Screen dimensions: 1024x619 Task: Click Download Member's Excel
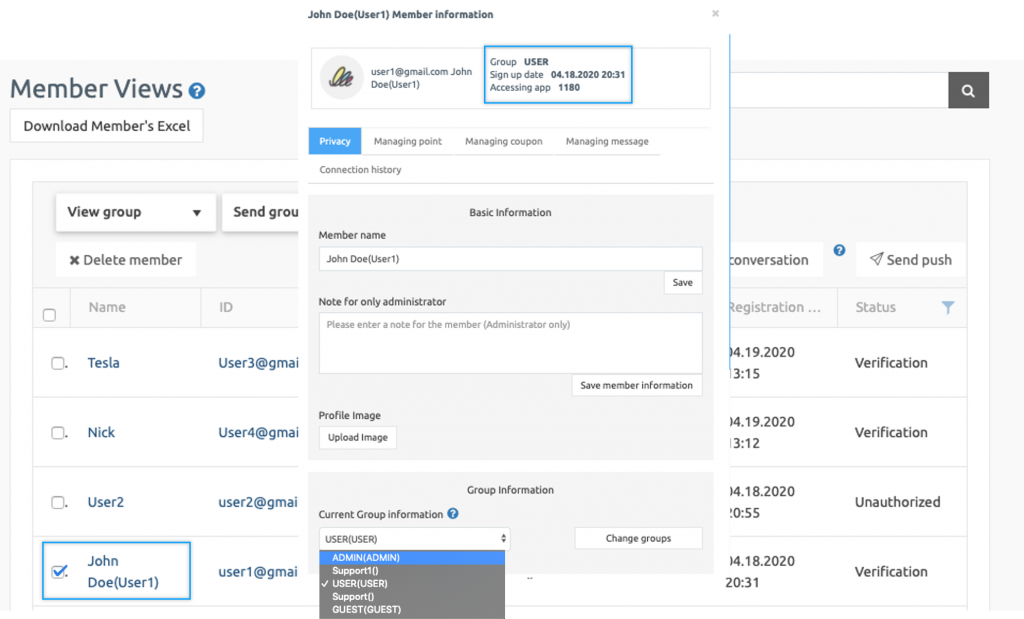105,125
